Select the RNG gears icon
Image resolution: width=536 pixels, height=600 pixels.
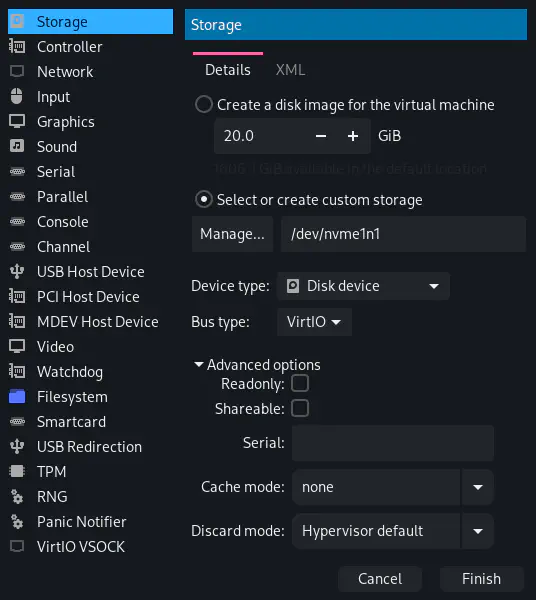(17, 497)
